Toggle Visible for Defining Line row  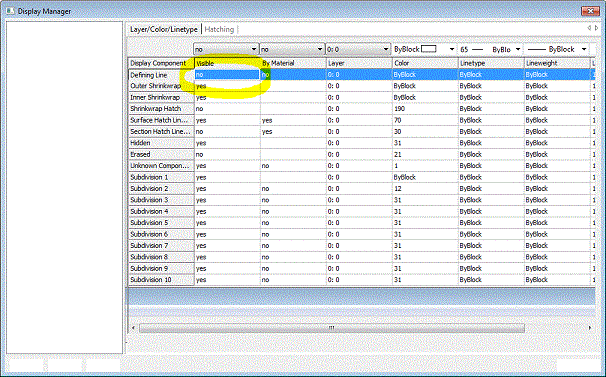coord(227,75)
